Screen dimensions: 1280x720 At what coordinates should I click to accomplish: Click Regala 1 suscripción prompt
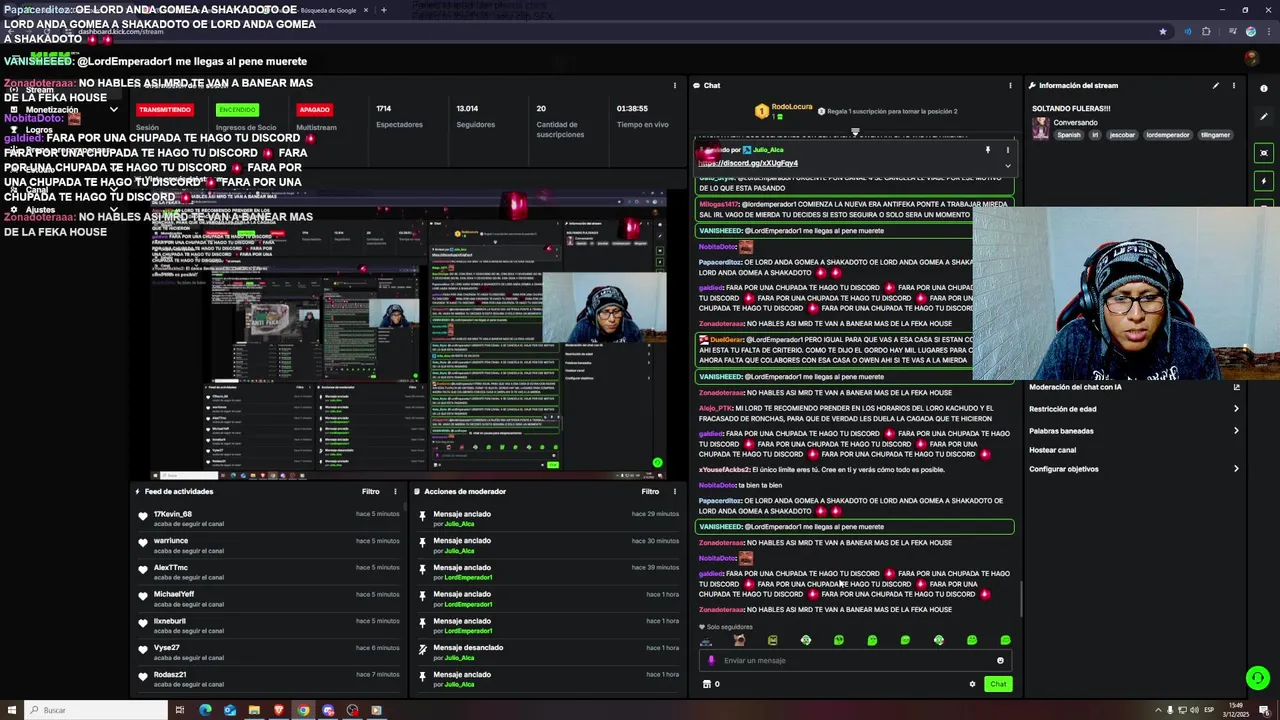pyautogui.click(x=888, y=111)
